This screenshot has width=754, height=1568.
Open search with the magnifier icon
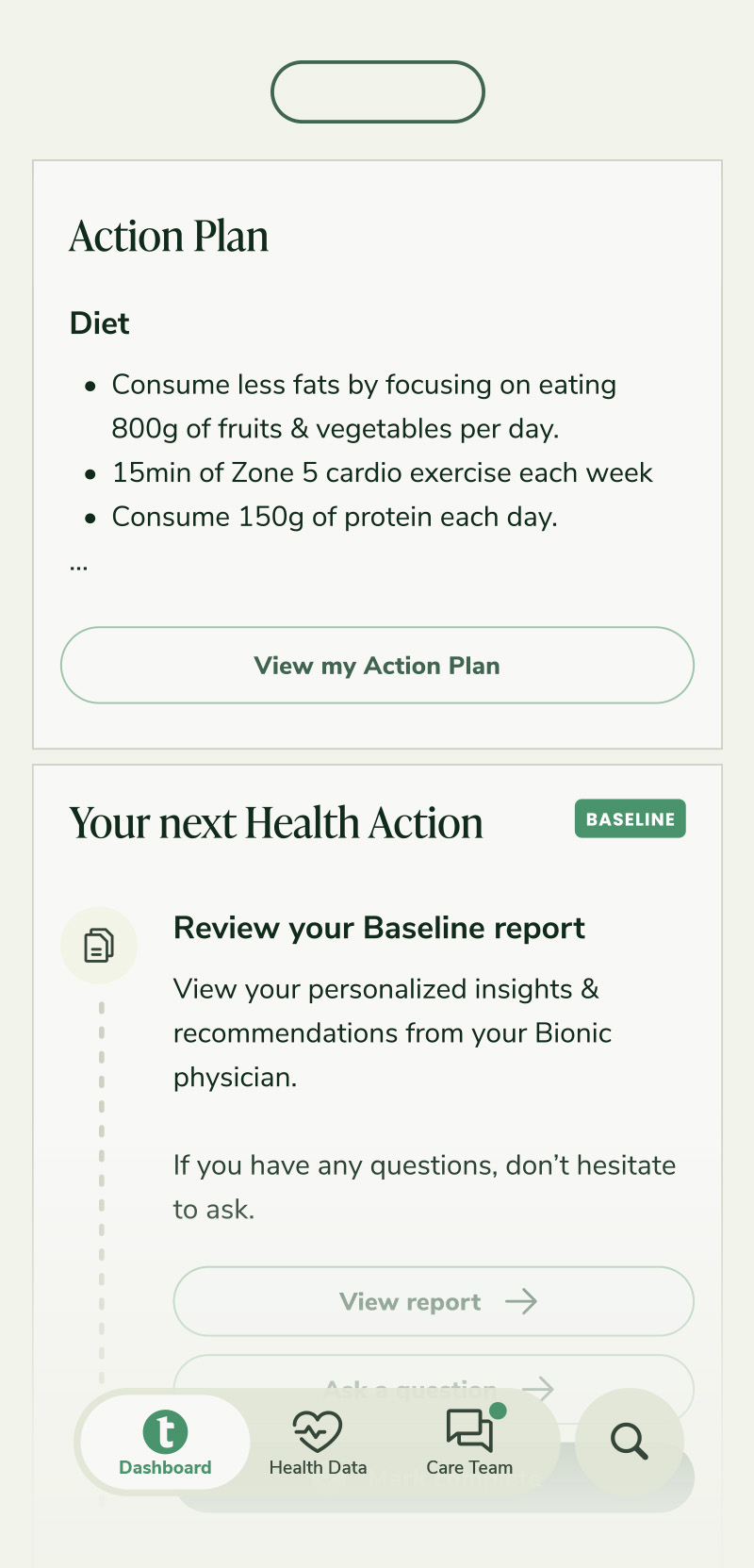[629, 1442]
